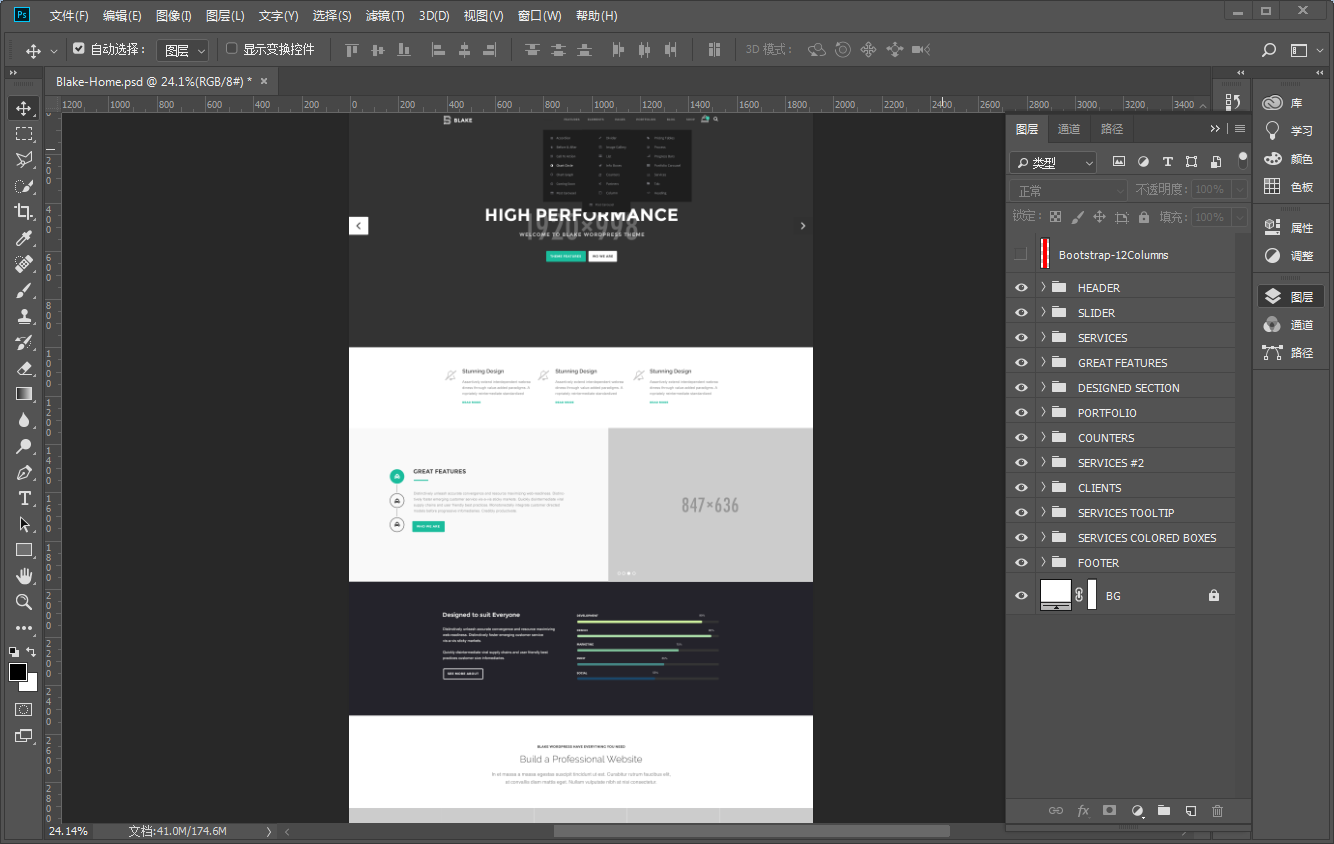Image resolution: width=1334 pixels, height=844 pixels.
Task: Select the Quick Selection tool
Action: (24, 186)
